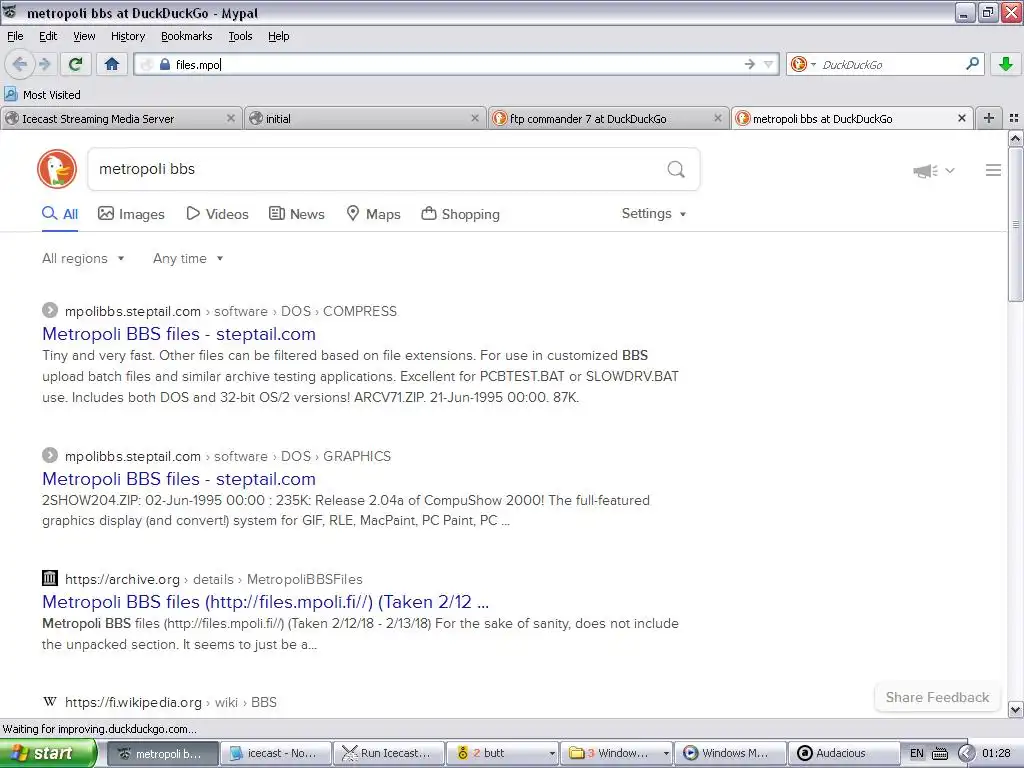The image size is (1024, 768).
Task: Select the All results tab
Action: [60, 214]
